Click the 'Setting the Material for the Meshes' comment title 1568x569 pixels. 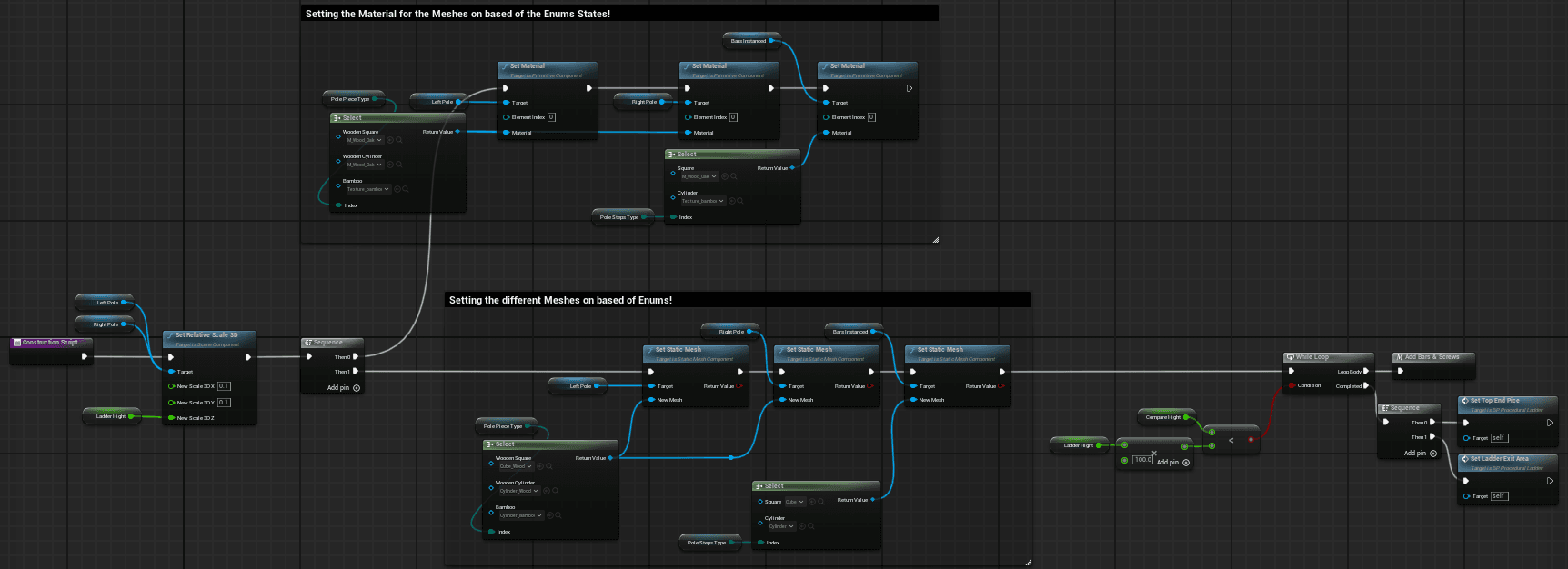click(x=457, y=14)
